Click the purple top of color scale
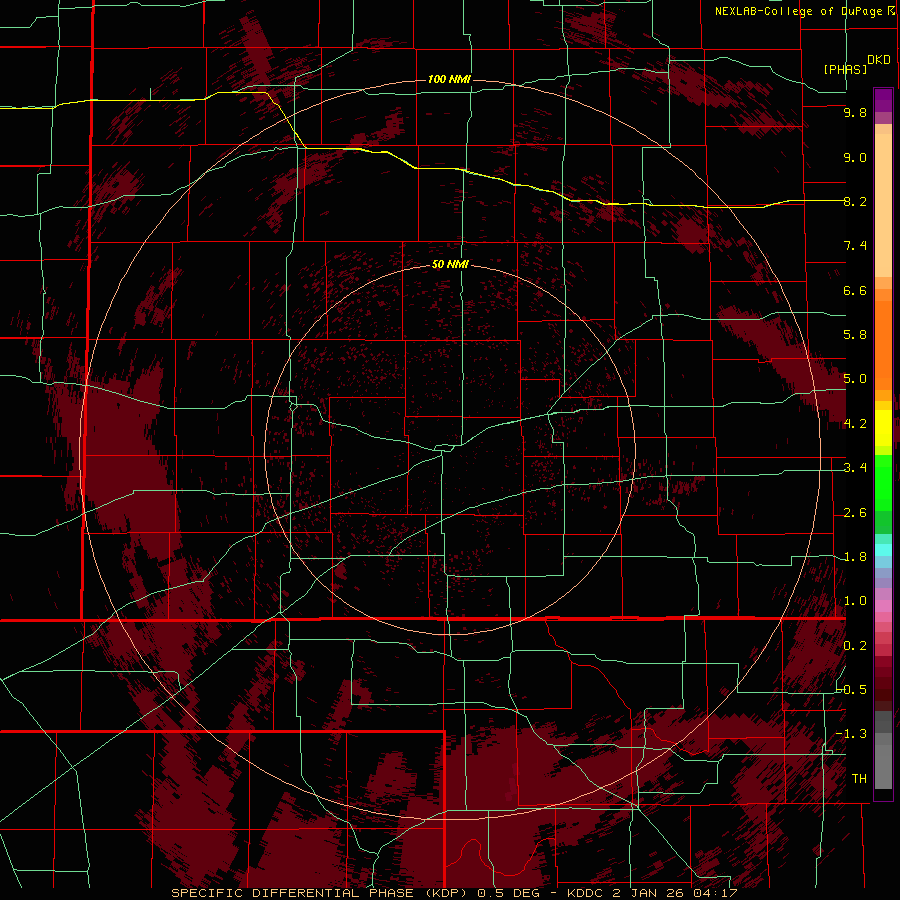 coord(883,100)
